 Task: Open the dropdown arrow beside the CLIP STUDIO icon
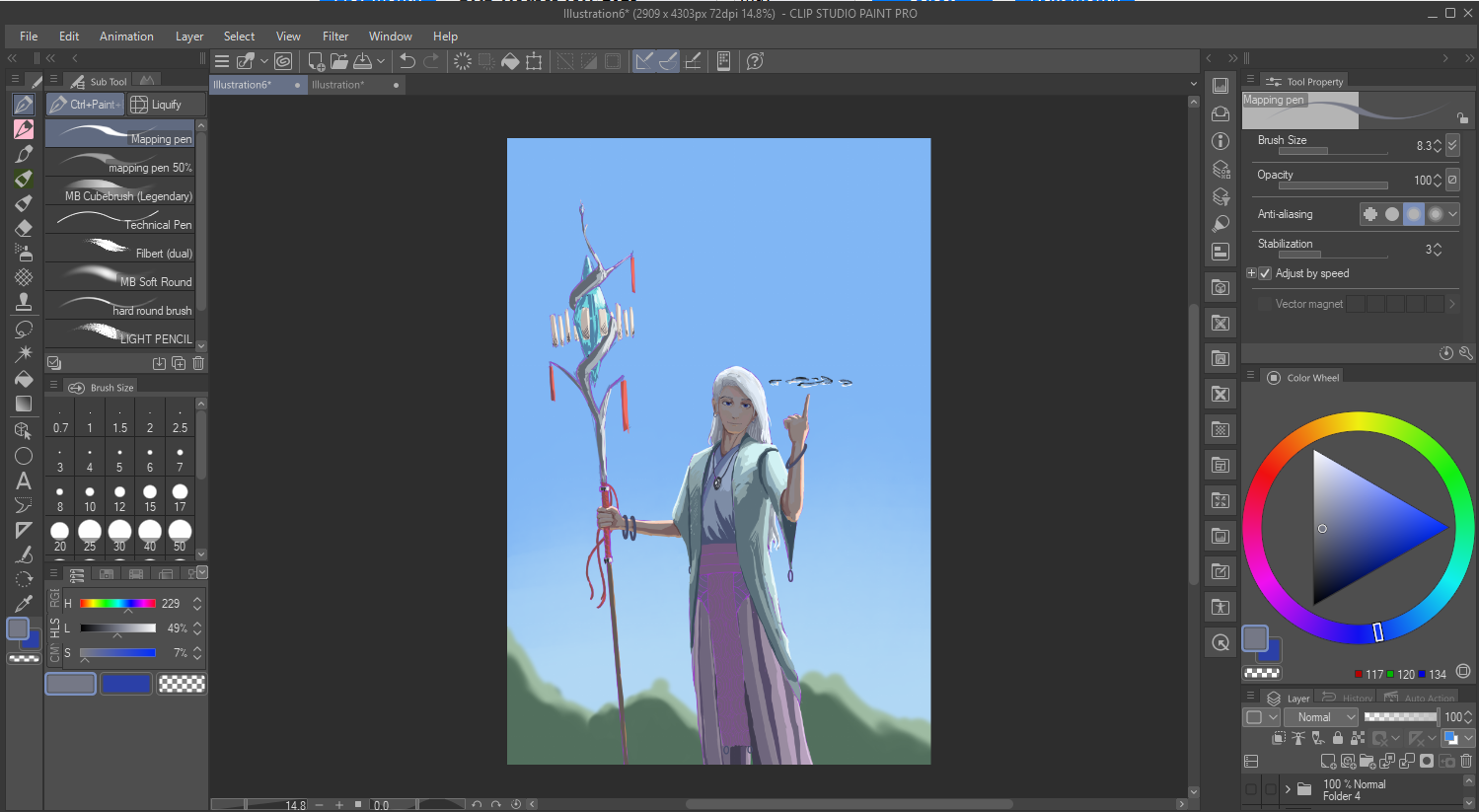264,61
